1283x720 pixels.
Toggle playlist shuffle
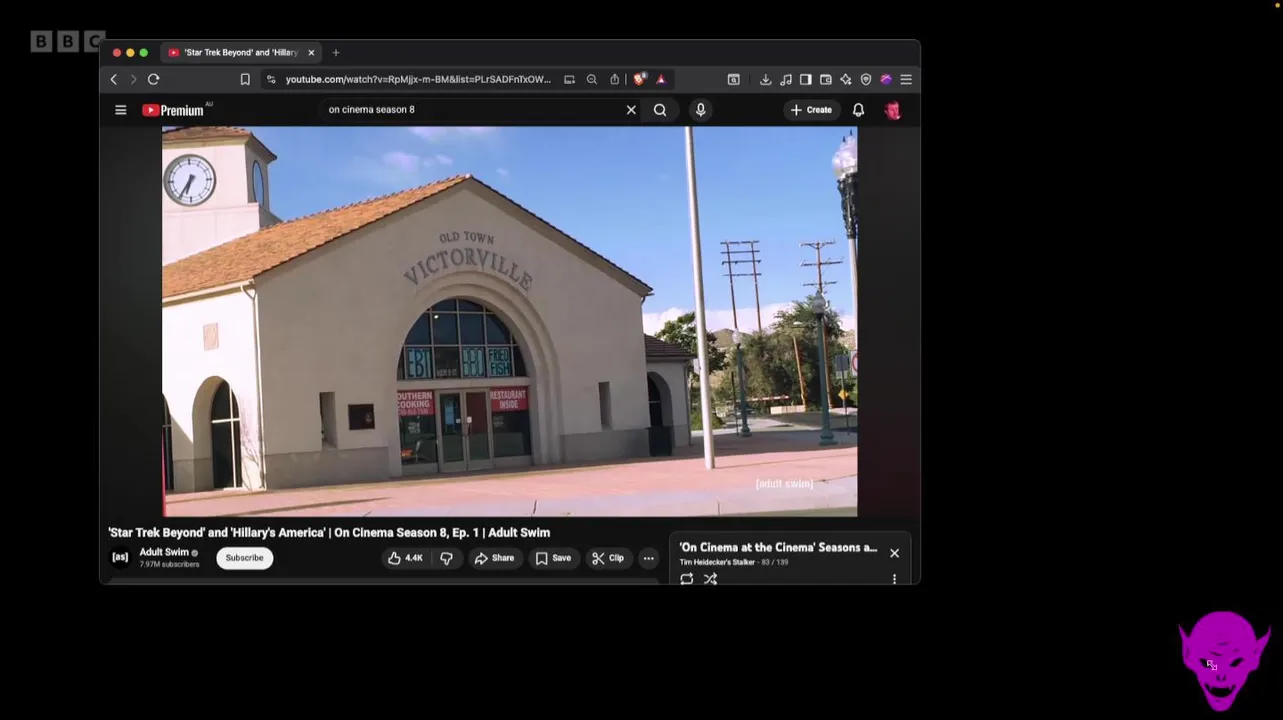[710, 578]
